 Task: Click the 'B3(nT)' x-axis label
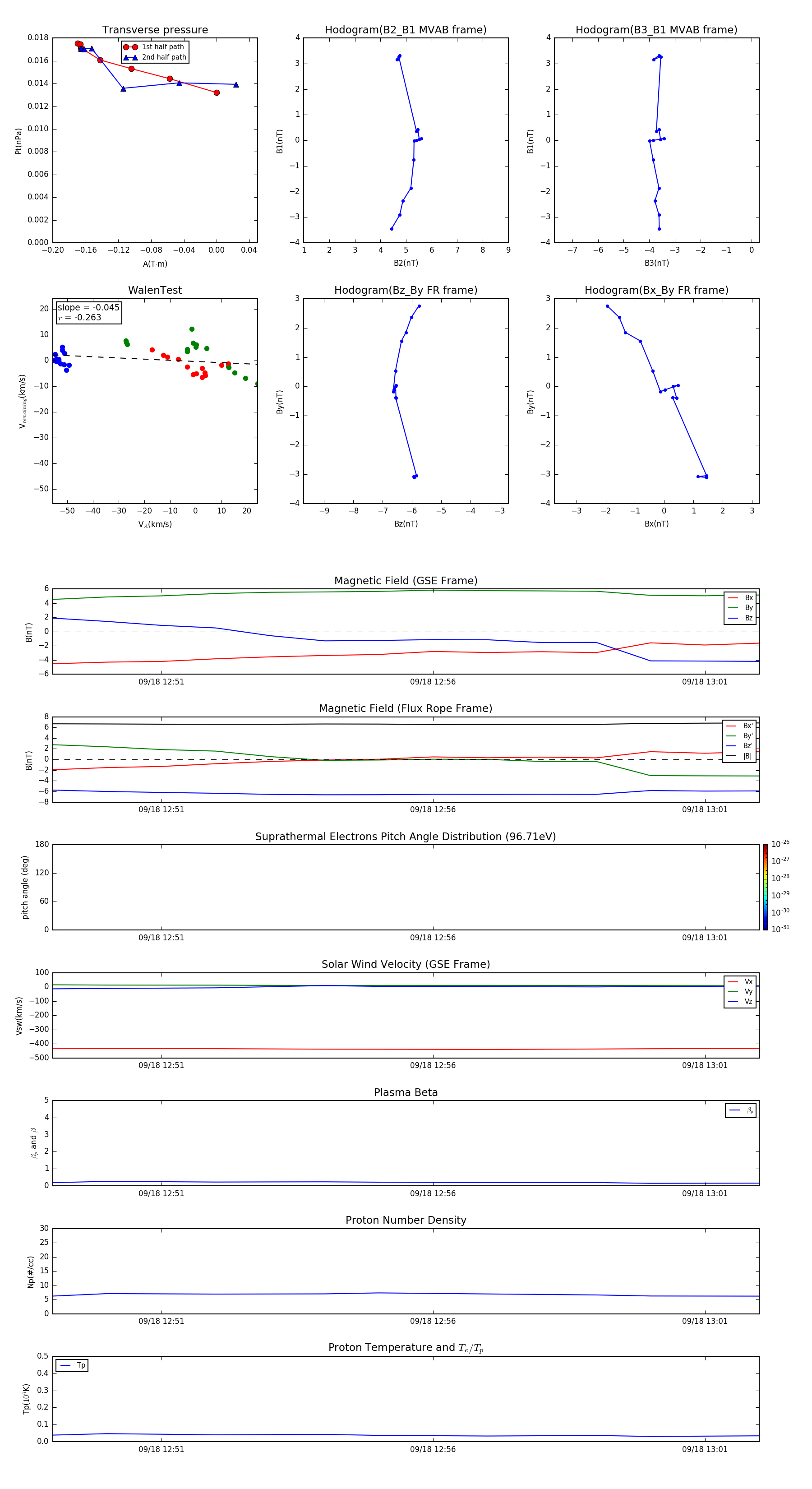point(656,263)
